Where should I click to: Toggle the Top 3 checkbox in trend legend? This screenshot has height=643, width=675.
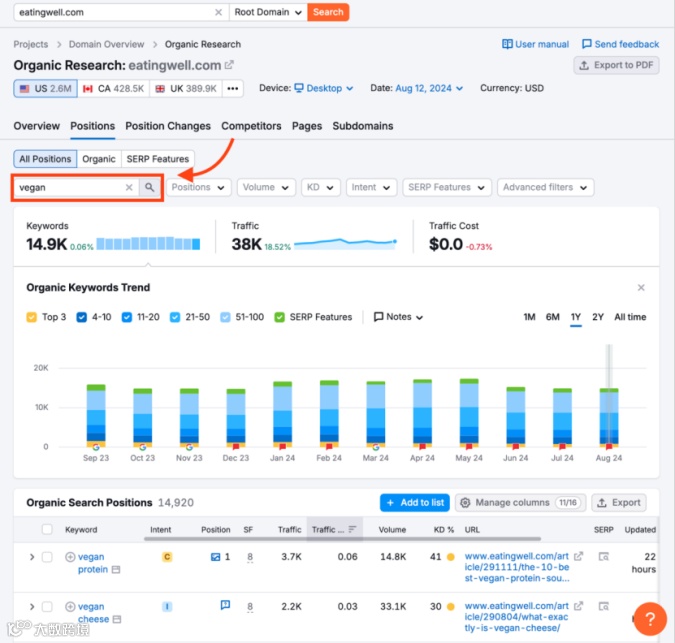31,317
